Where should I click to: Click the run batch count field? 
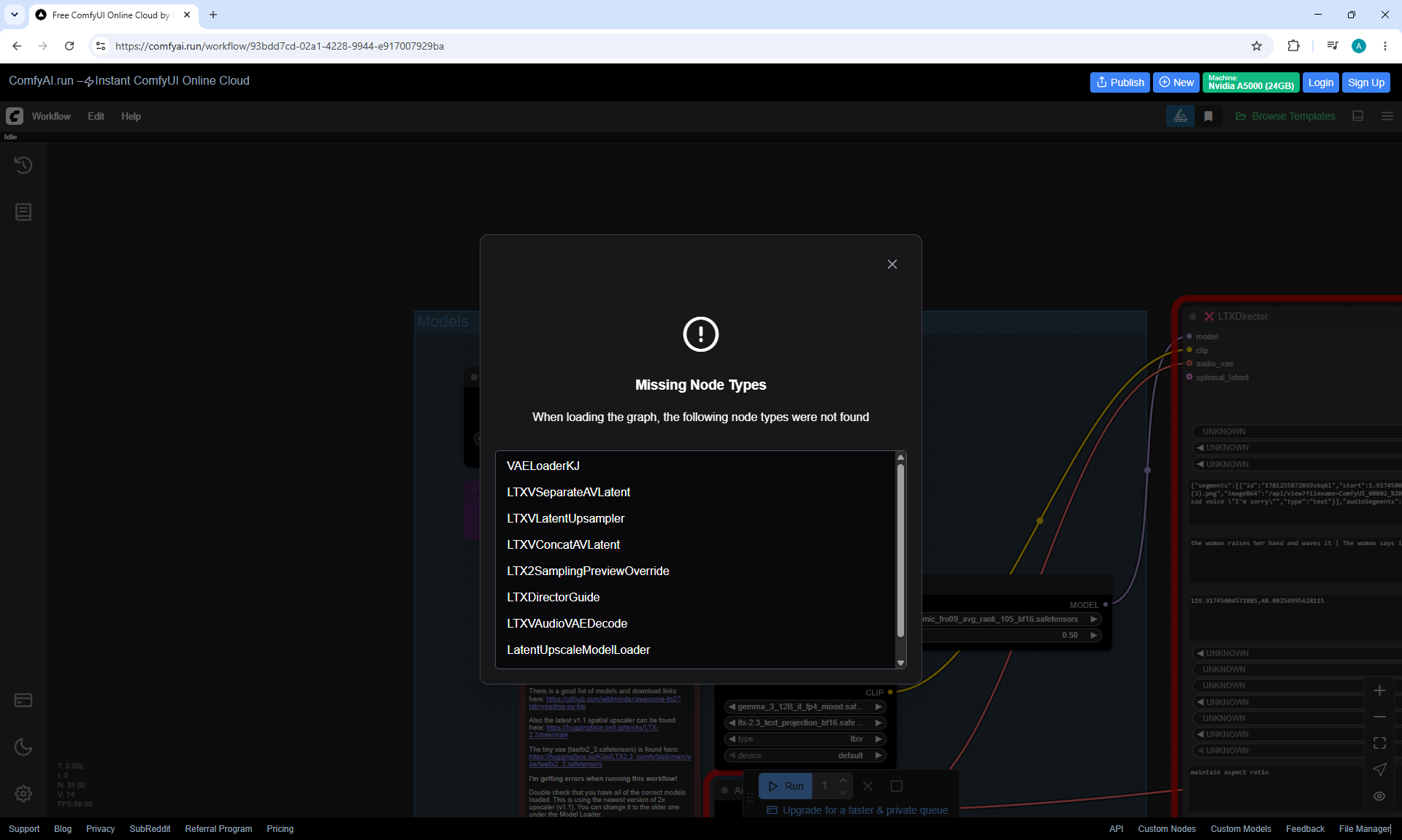click(824, 786)
